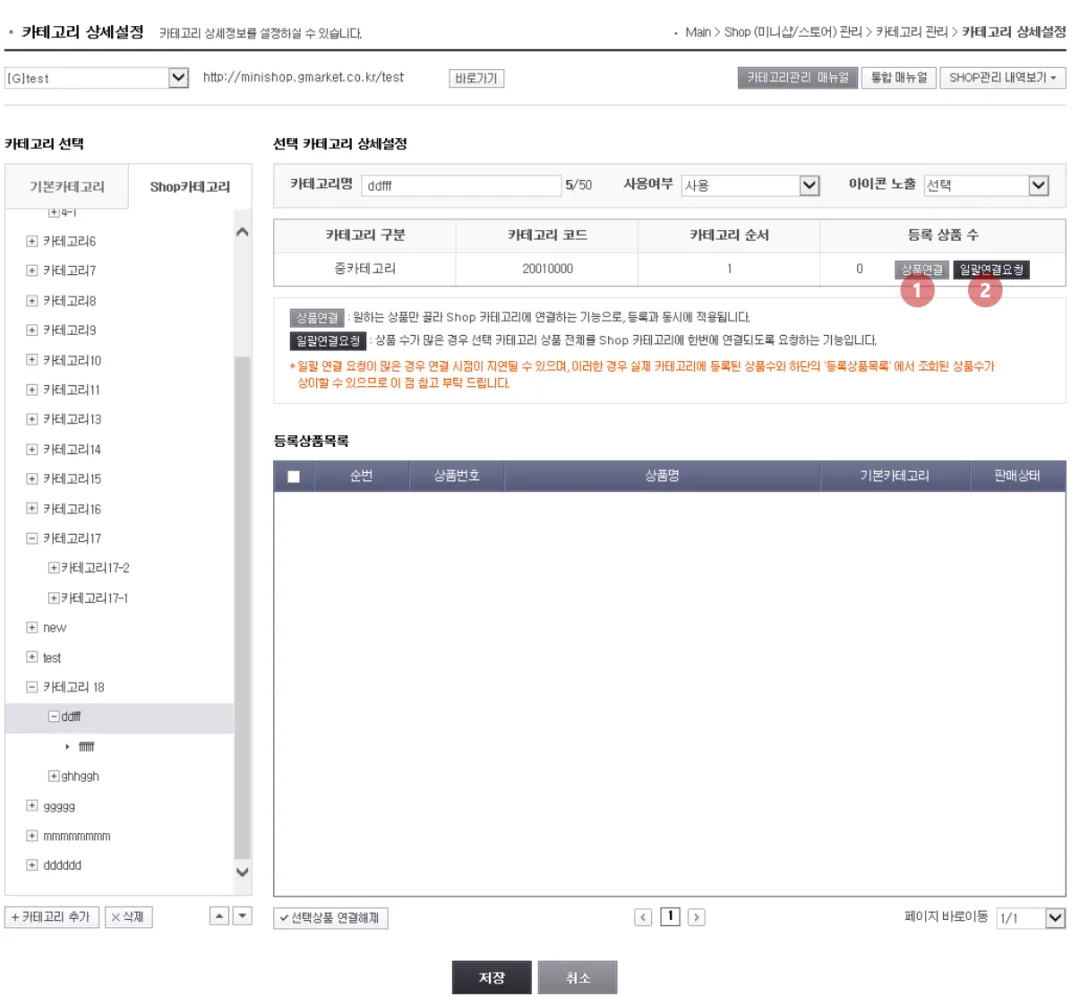The height and width of the screenshot is (1005, 1080).
Task: Move selected category up with arrow button
Action: [x=219, y=916]
